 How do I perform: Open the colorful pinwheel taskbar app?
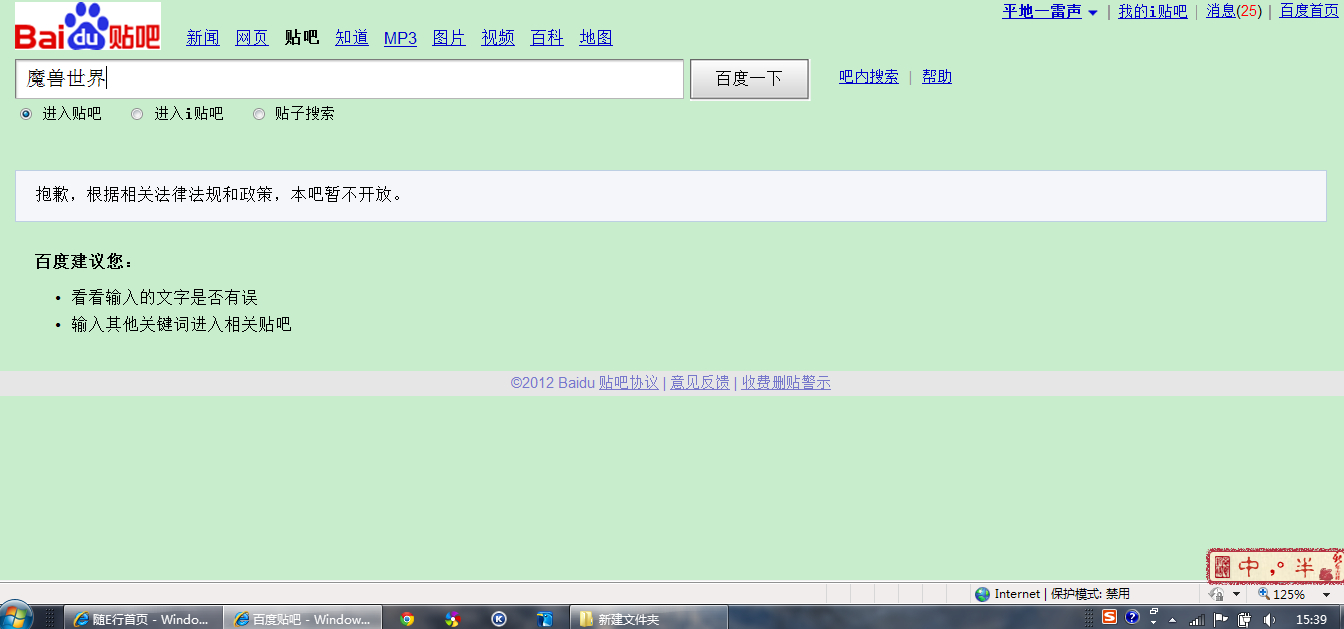[453, 619]
